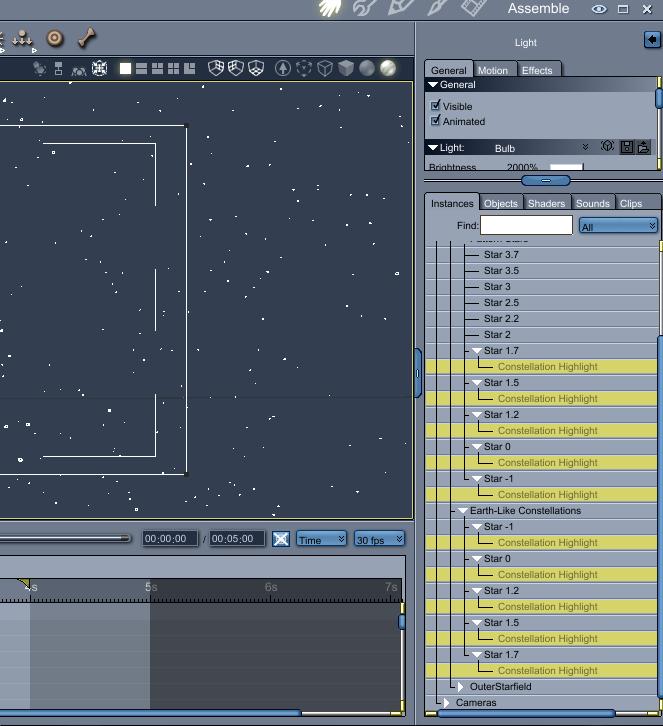Open the Bulb light type dropdown
The width and height of the screenshot is (663, 726).
pos(541,148)
